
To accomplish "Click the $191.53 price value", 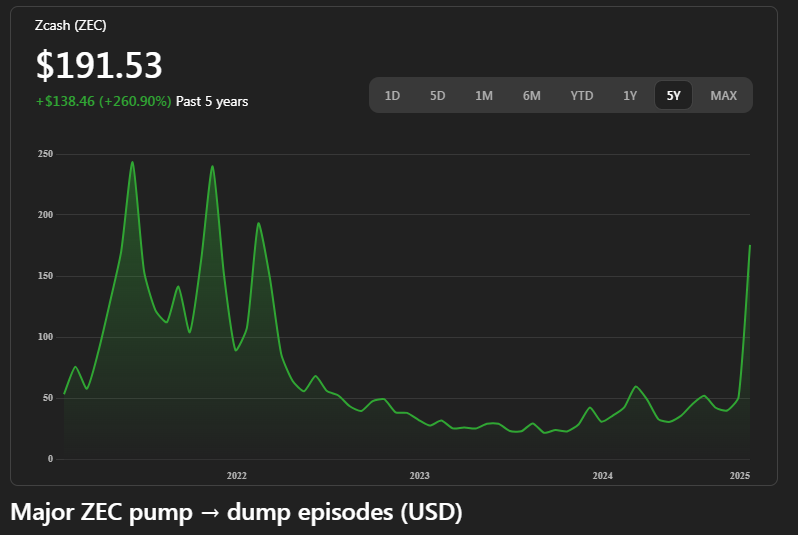I will coord(99,65).
